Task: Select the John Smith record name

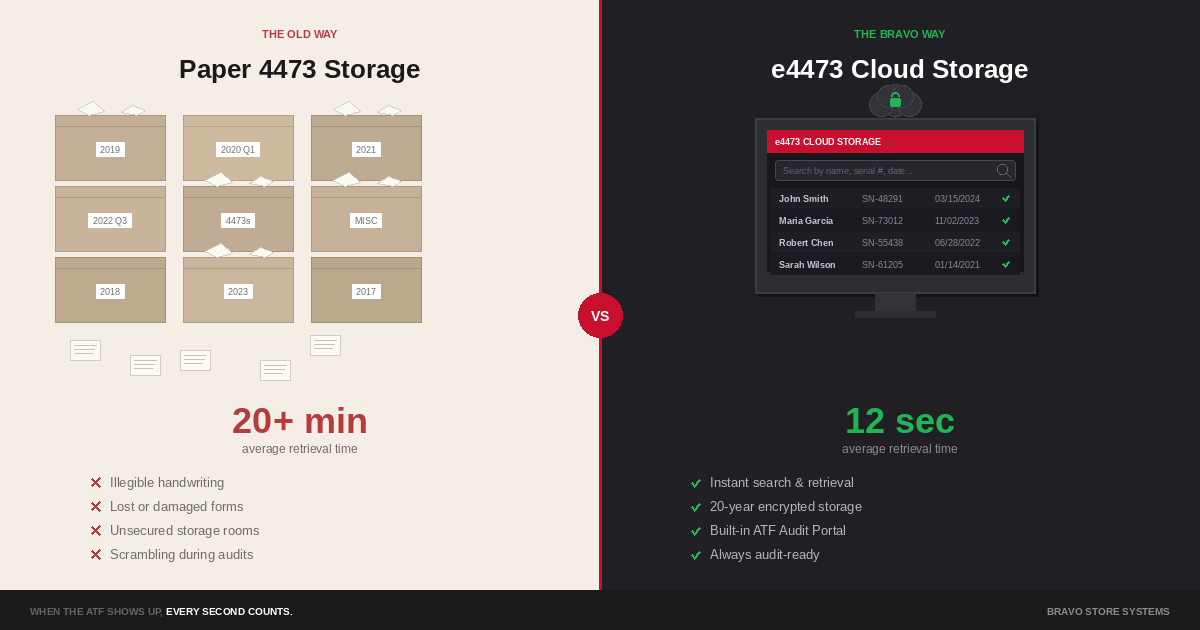Action: pyautogui.click(x=803, y=199)
